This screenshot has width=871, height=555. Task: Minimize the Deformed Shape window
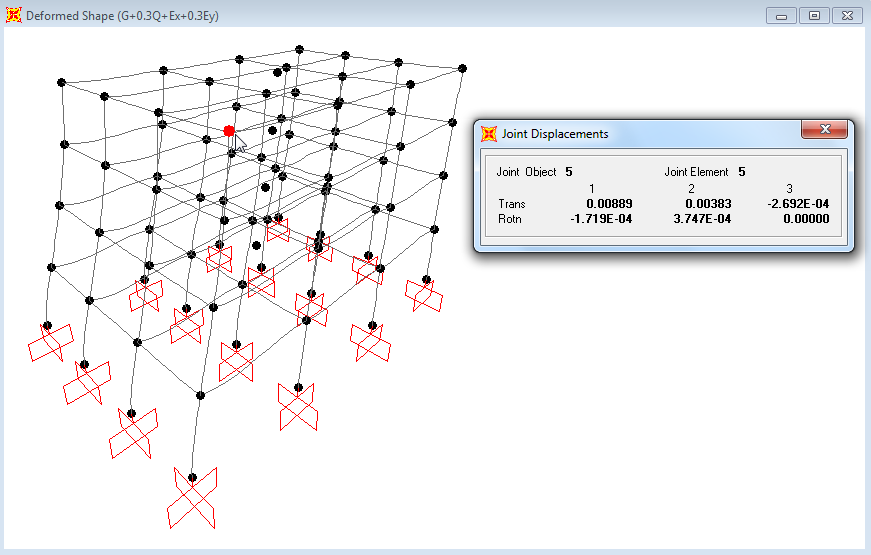pyautogui.click(x=782, y=16)
